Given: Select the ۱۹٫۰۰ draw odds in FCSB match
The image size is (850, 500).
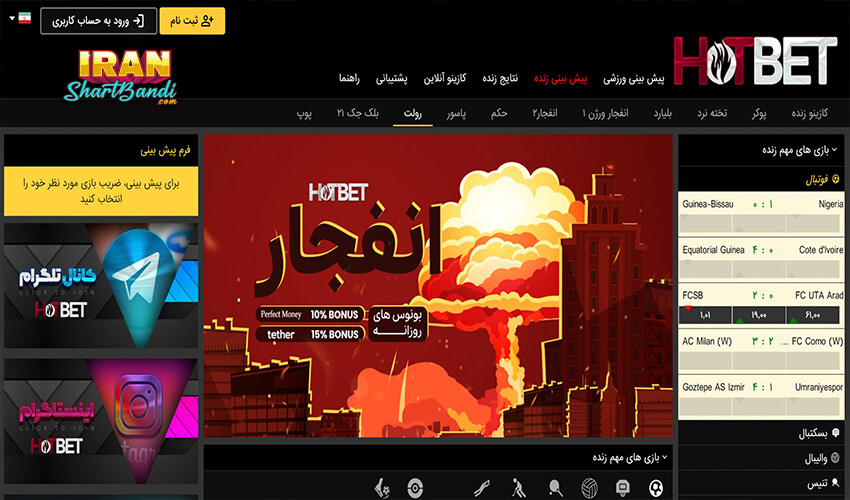Looking at the screenshot, I should click(759, 315).
